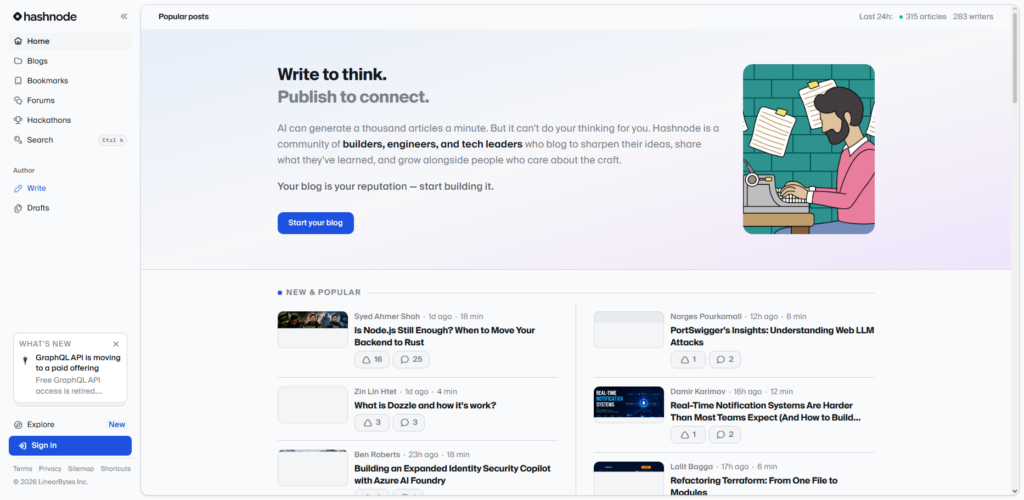Viewport: 1024px width, 500px height.
Task: Click the Real-Time Notification Systems thumbnail
Action: tap(629, 405)
